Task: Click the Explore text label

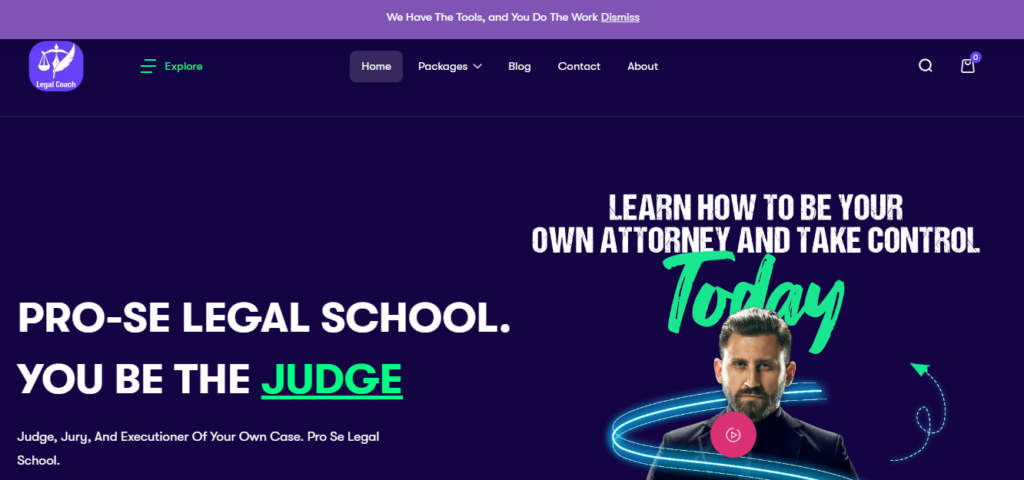Action: pyautogui.click(x=184, y=67)
